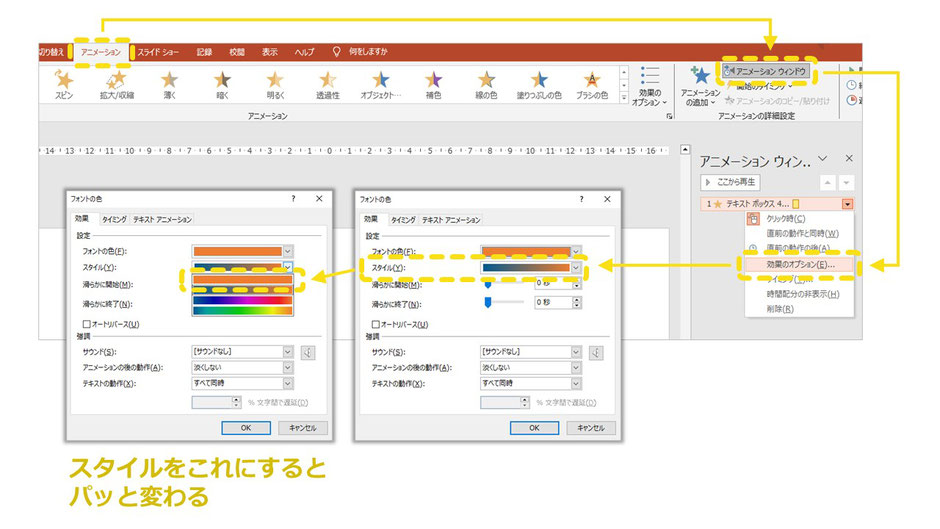Select purple-magenta gradient style in left dropdown
Image resolution: width=940 pixels, height=529 pixels.
pos(242,300)
